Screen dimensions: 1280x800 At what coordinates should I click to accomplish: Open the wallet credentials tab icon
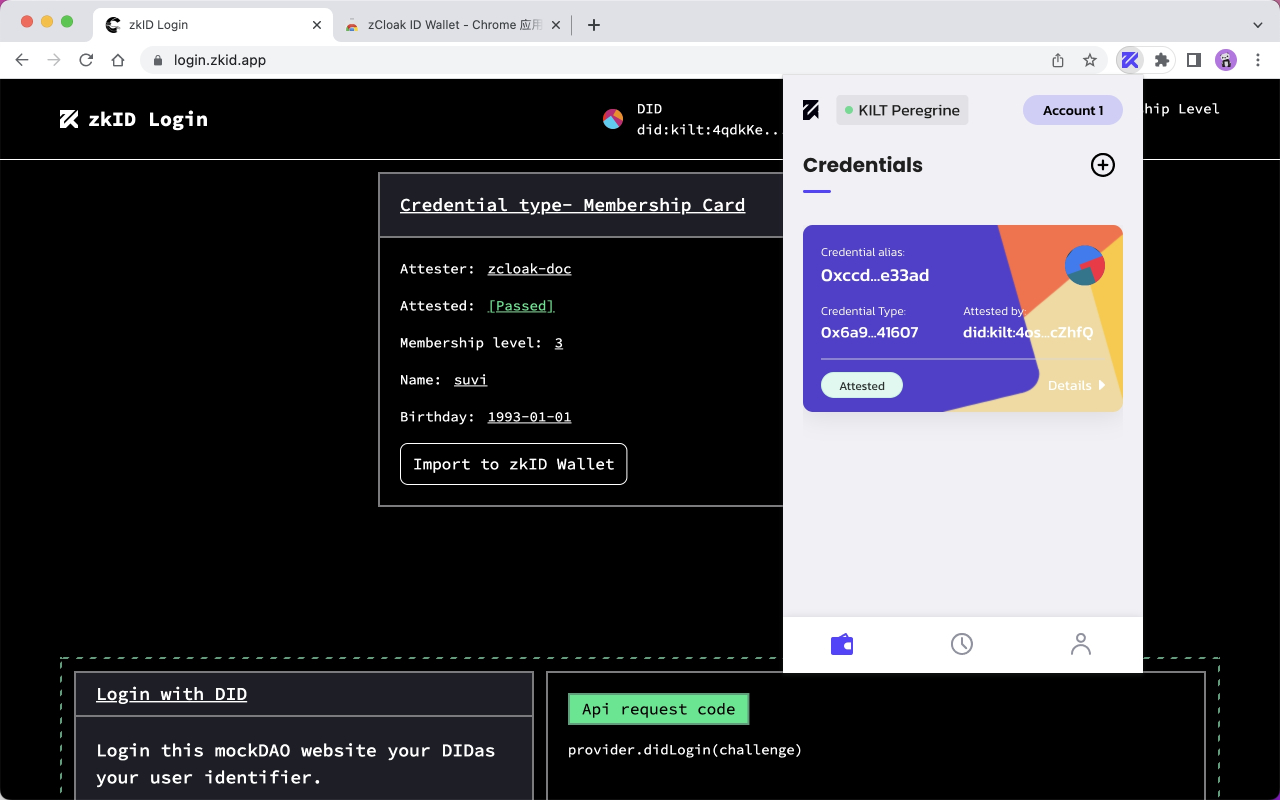click(842, 644)
